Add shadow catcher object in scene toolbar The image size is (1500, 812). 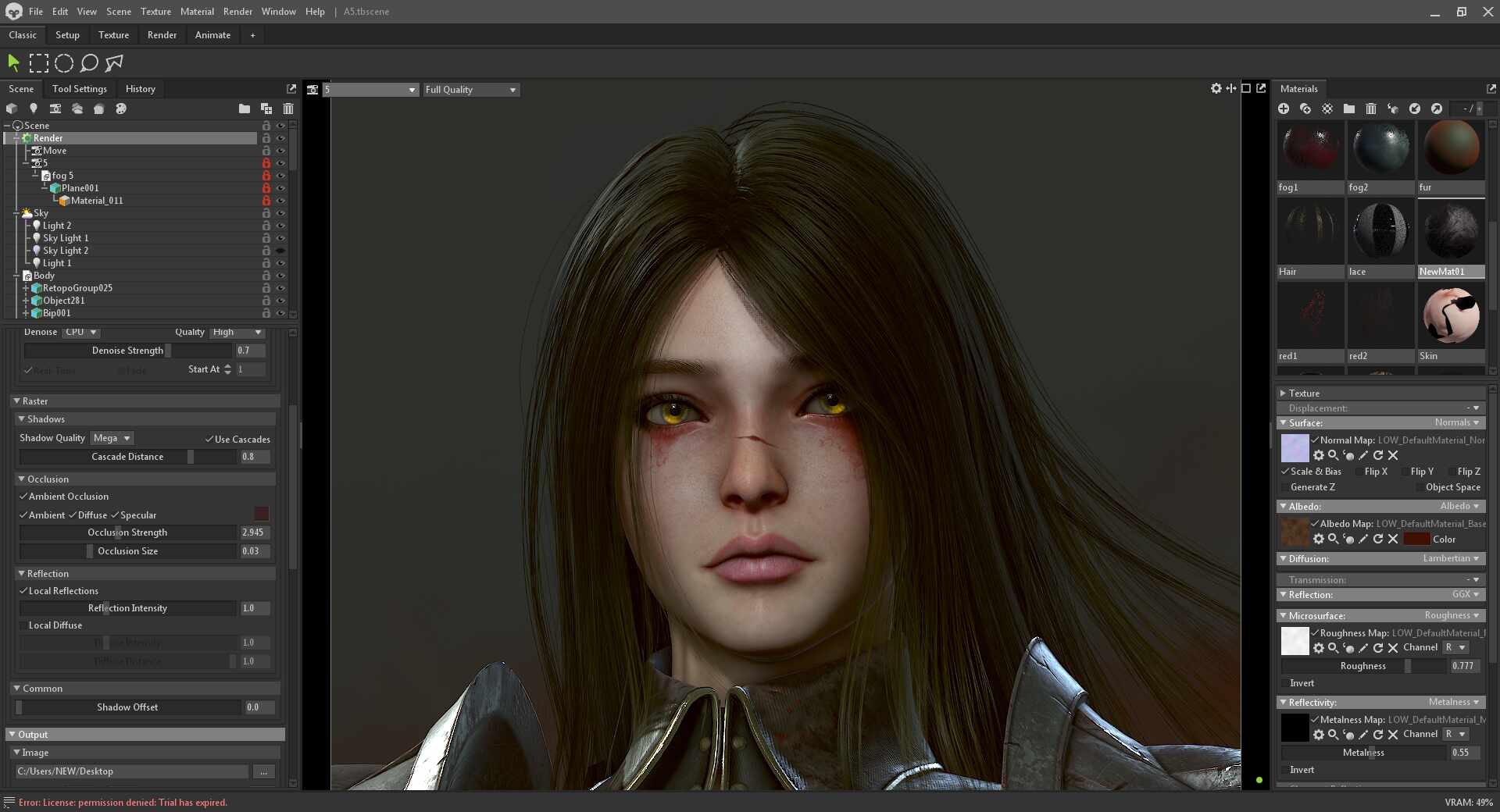tap(99, 109)
